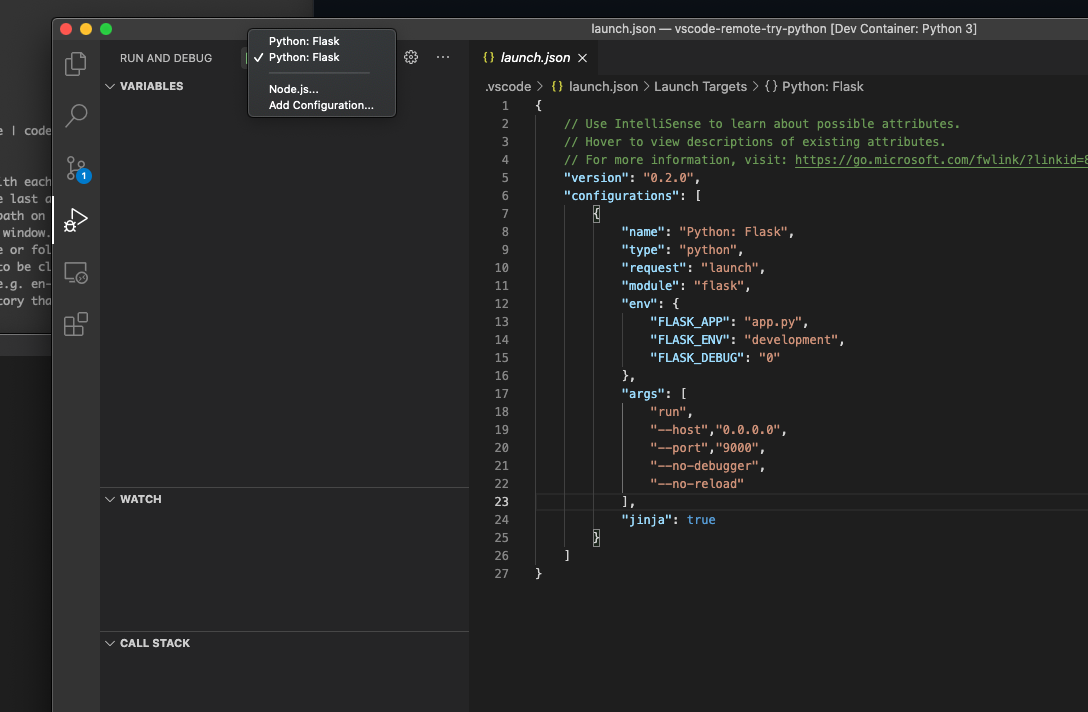This screenshot has width=1088, height=712.
Task: Select Node.js... from the configuration dropdown
Action: click(293, 89)
